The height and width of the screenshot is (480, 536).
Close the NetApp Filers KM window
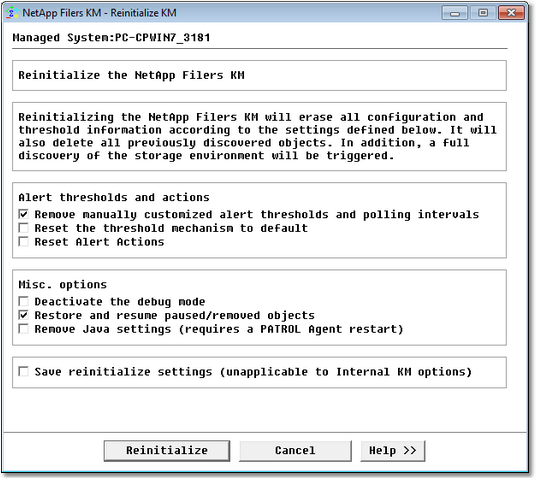pos(511,13)
